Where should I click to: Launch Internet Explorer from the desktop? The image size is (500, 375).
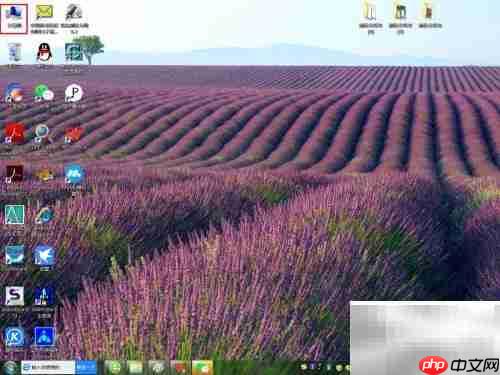(44, 216)
